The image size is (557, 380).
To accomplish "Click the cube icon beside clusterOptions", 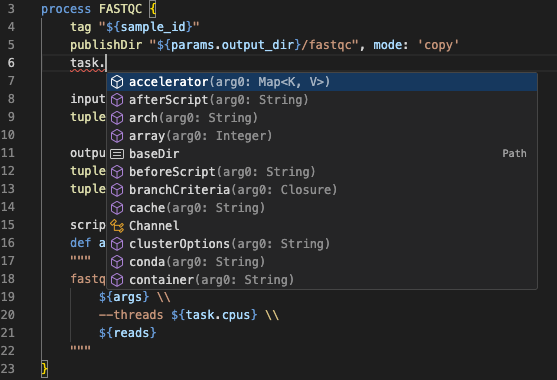I will coord(117,244).
